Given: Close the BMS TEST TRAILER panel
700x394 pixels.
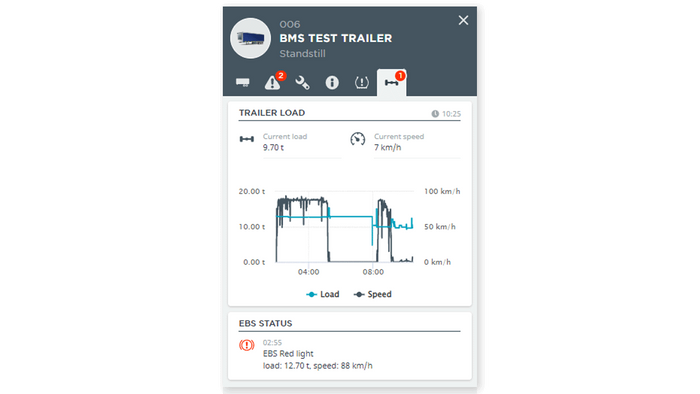Looking at the screenshot, I should [x=463, y=20].
